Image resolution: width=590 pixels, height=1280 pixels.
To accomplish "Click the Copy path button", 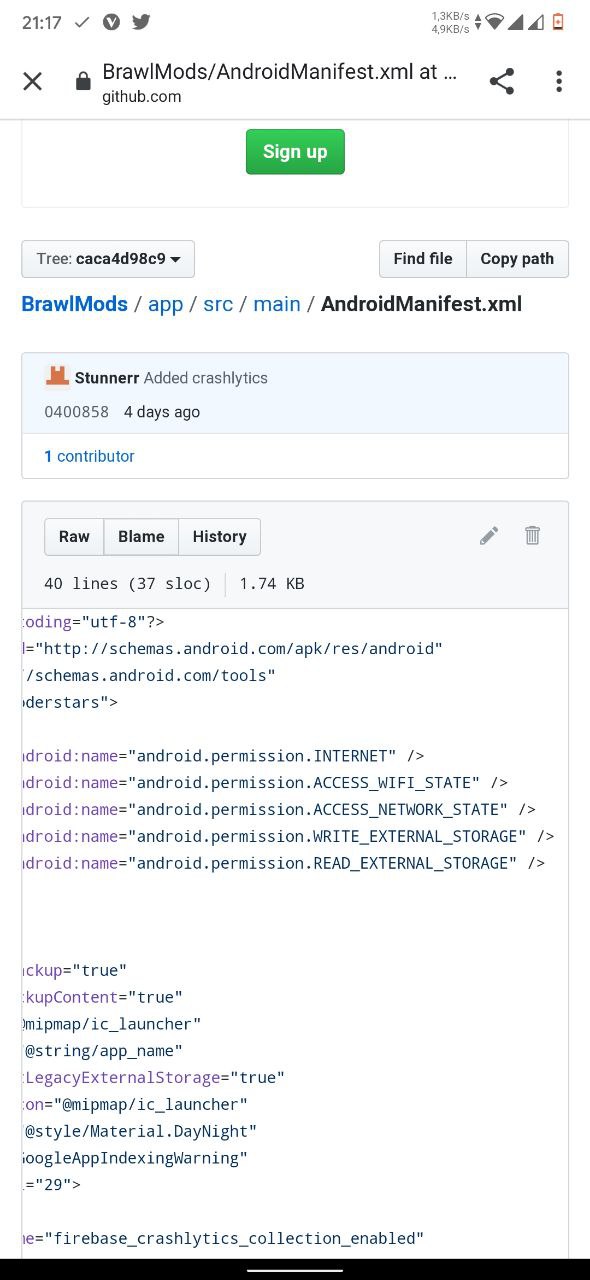I will click(x=517, y=259).
